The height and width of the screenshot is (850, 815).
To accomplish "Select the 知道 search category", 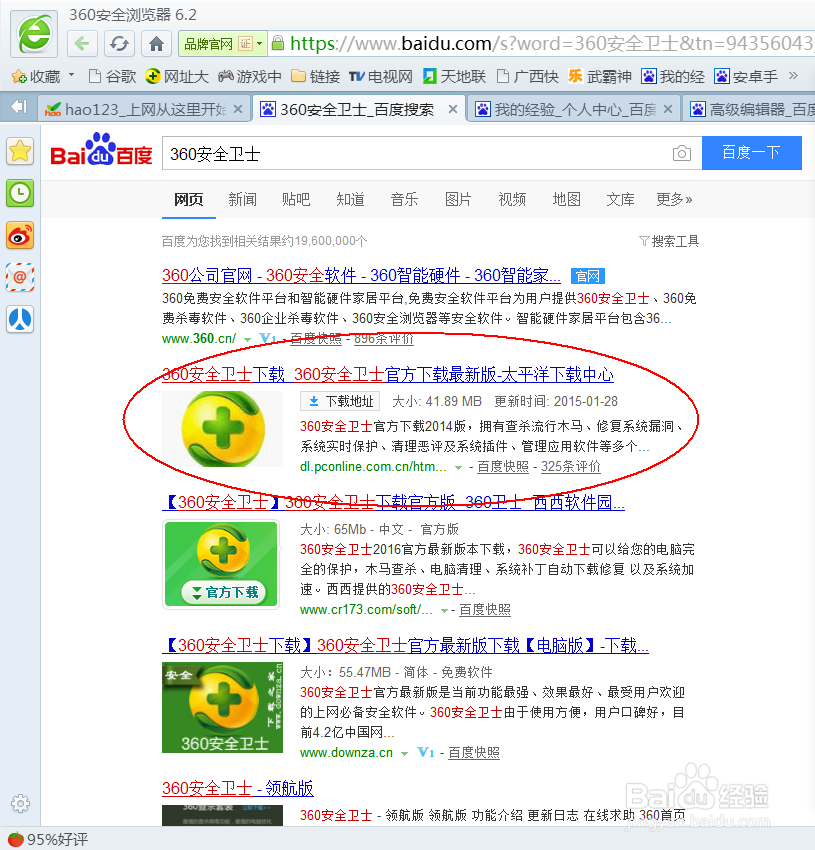I will pos(350,199).
